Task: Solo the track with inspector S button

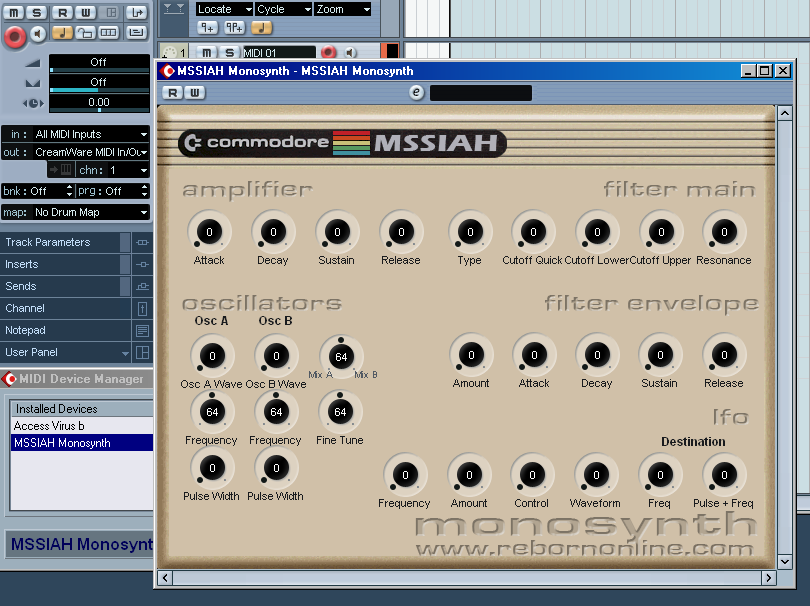Action: tap(36, 12)
